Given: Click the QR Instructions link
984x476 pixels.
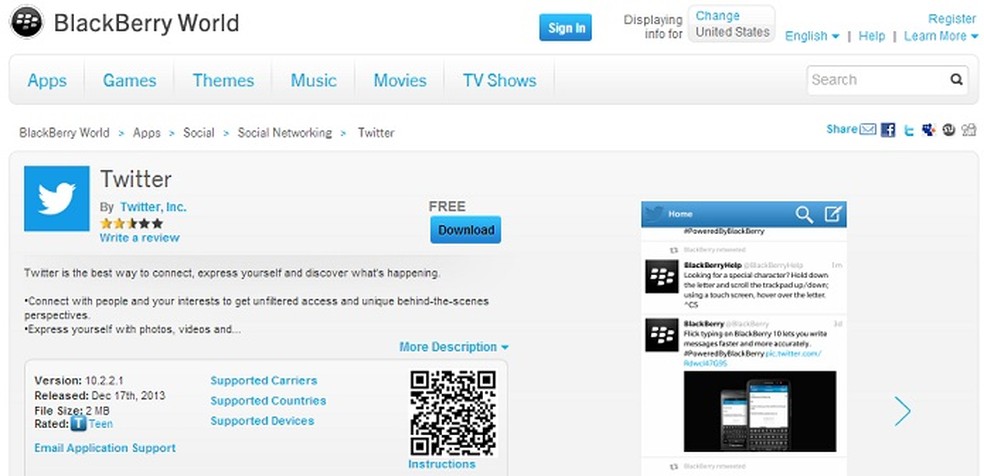Looking at the screenshot, I should (x=442, y=464).
